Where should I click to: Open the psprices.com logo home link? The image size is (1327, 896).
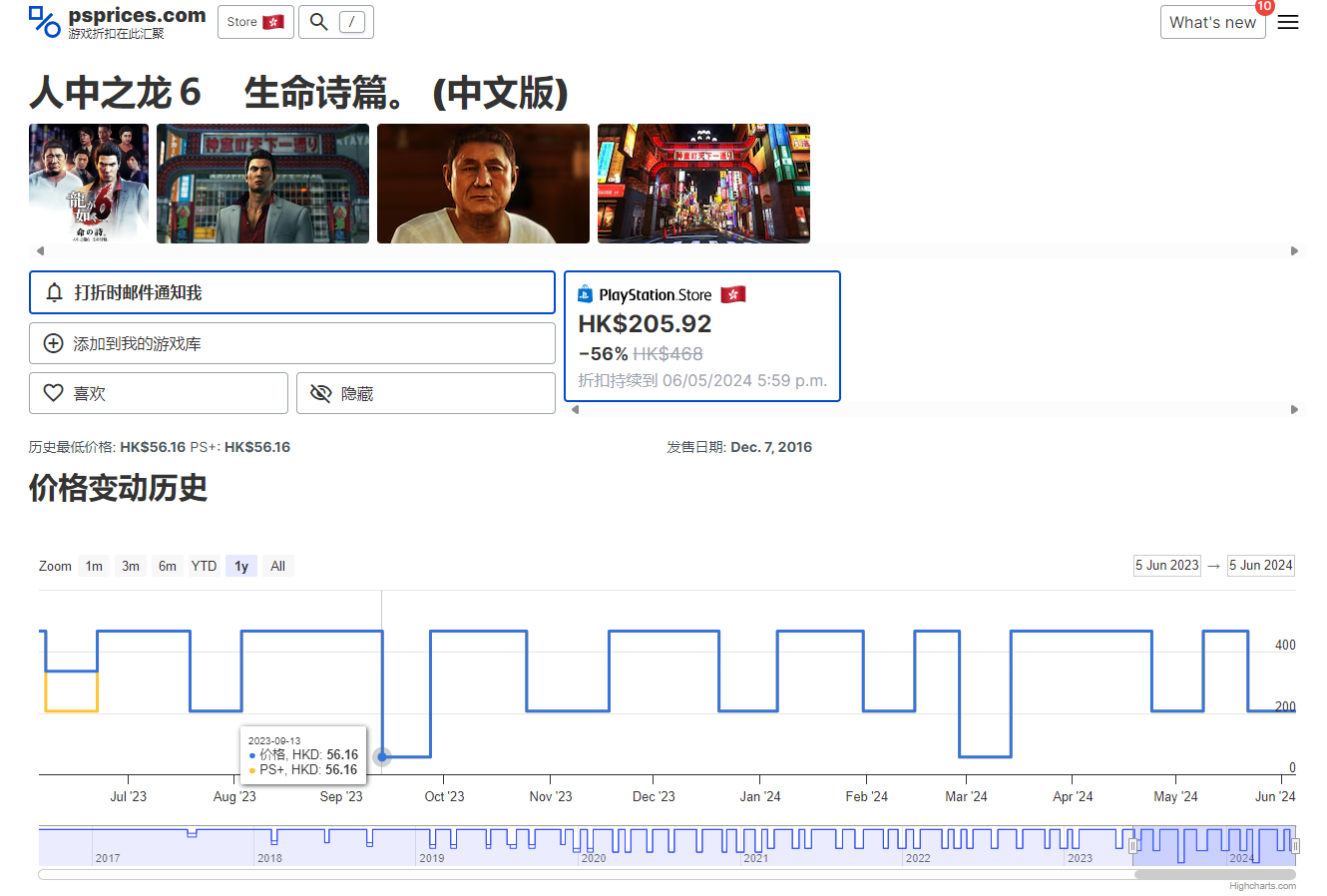click(x=117, y=22)
